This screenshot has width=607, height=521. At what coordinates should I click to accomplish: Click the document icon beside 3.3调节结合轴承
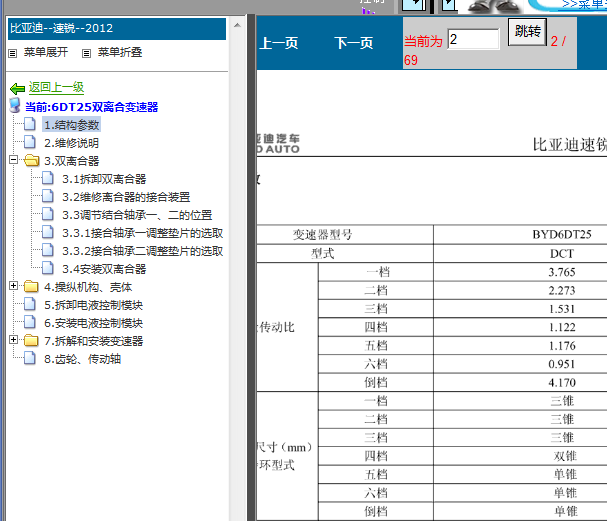[x=48, y=214]
